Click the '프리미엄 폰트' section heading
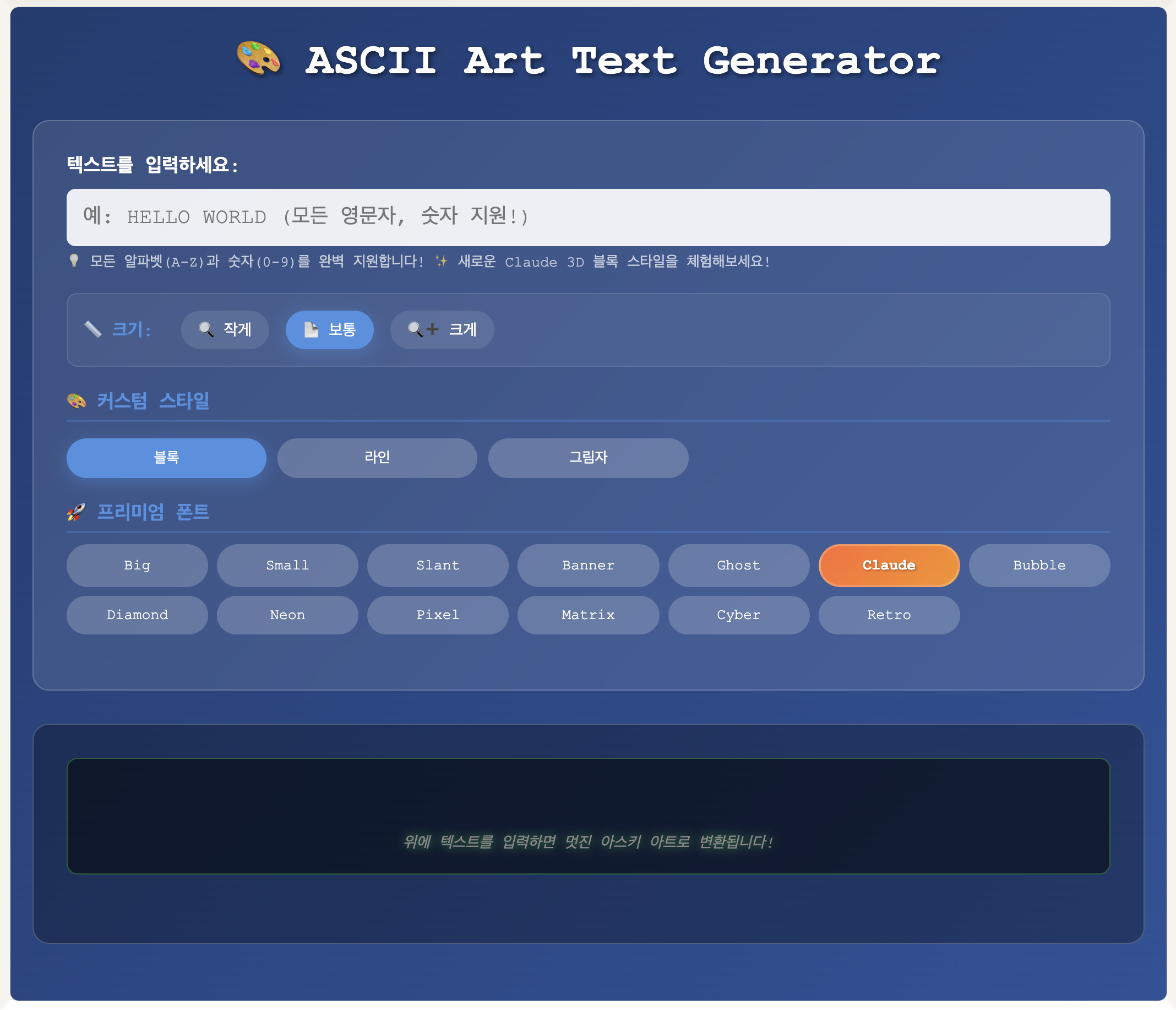Image resolution: width=1176 pixels, height=1010 pixels. click(x=153, y=512)
